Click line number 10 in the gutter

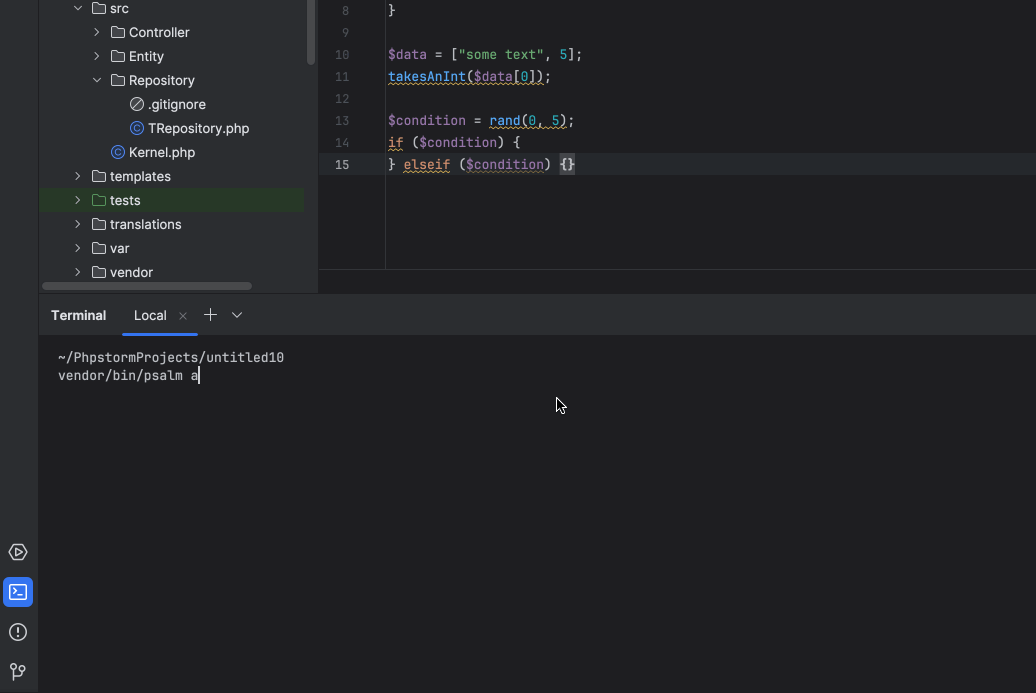point(342,55)
